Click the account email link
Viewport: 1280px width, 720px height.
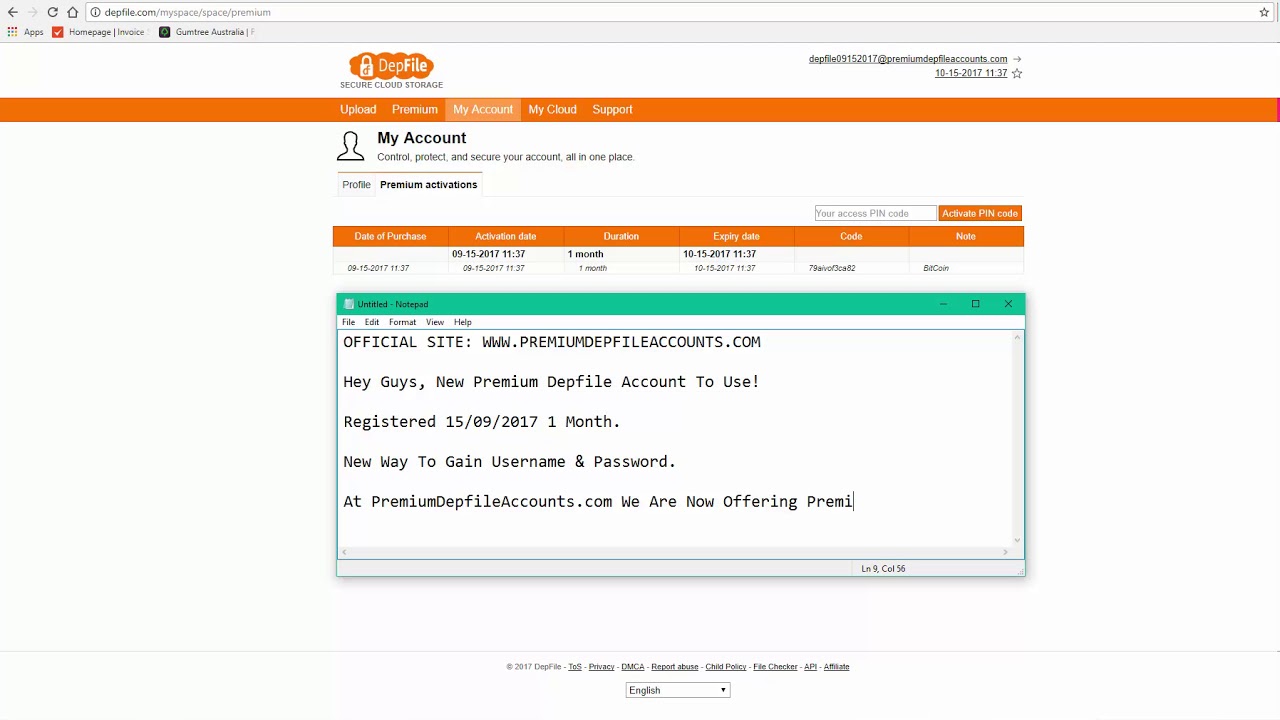[908, 59]
